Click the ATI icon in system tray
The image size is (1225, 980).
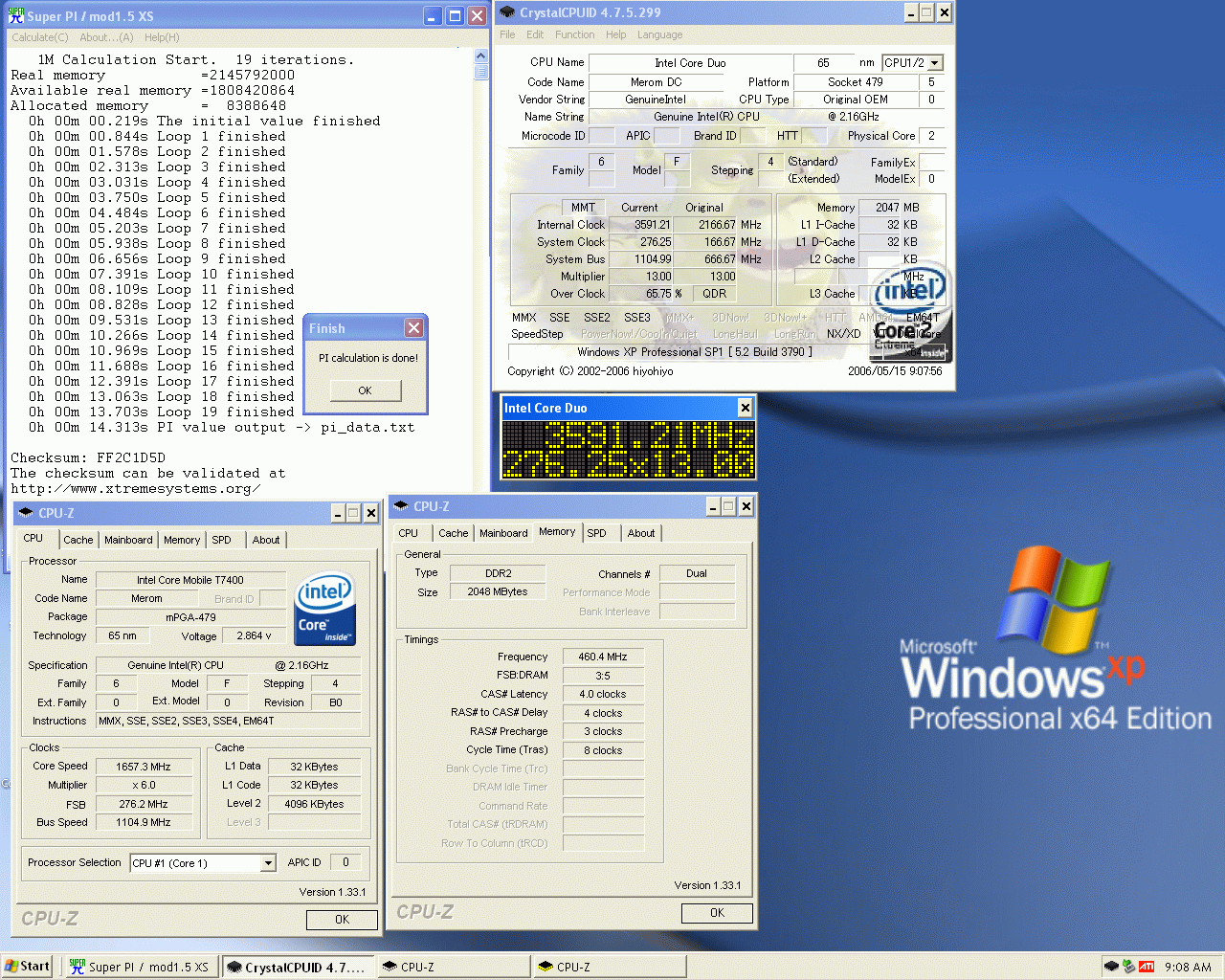pos(1146,967)
